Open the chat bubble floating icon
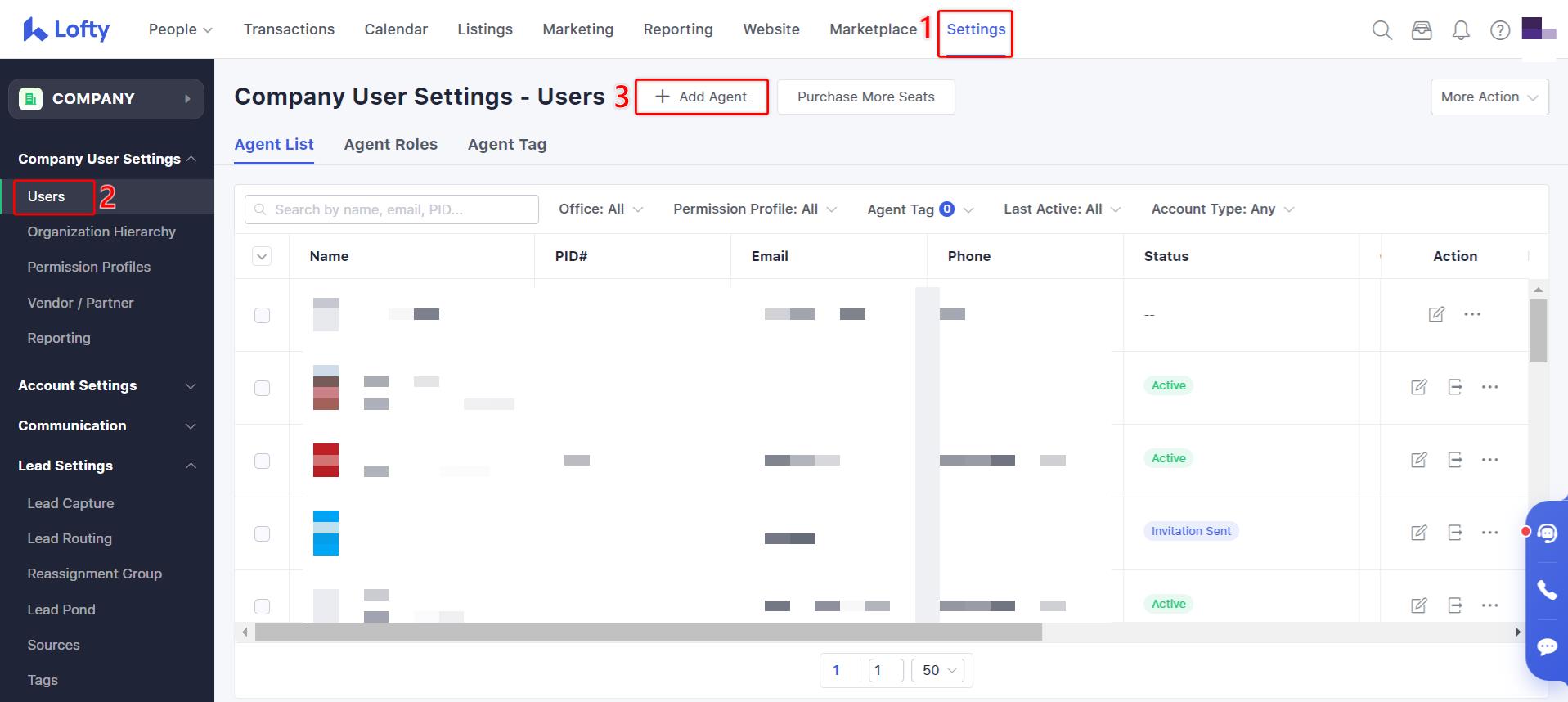 1547,646
